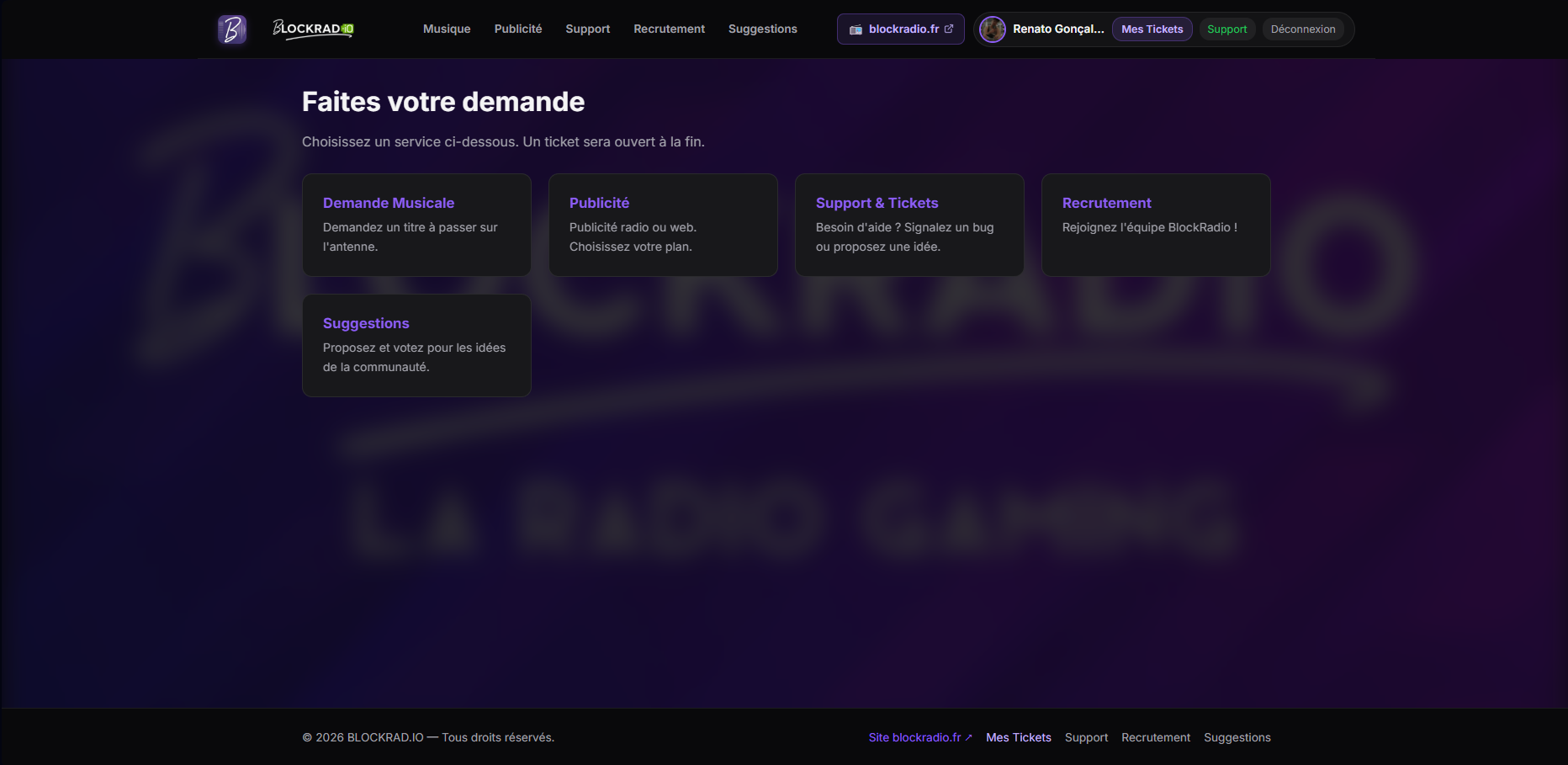1568x765 pixels.
Task: Open Recrutement in the top navigation
Action: (x=670, y=29)
